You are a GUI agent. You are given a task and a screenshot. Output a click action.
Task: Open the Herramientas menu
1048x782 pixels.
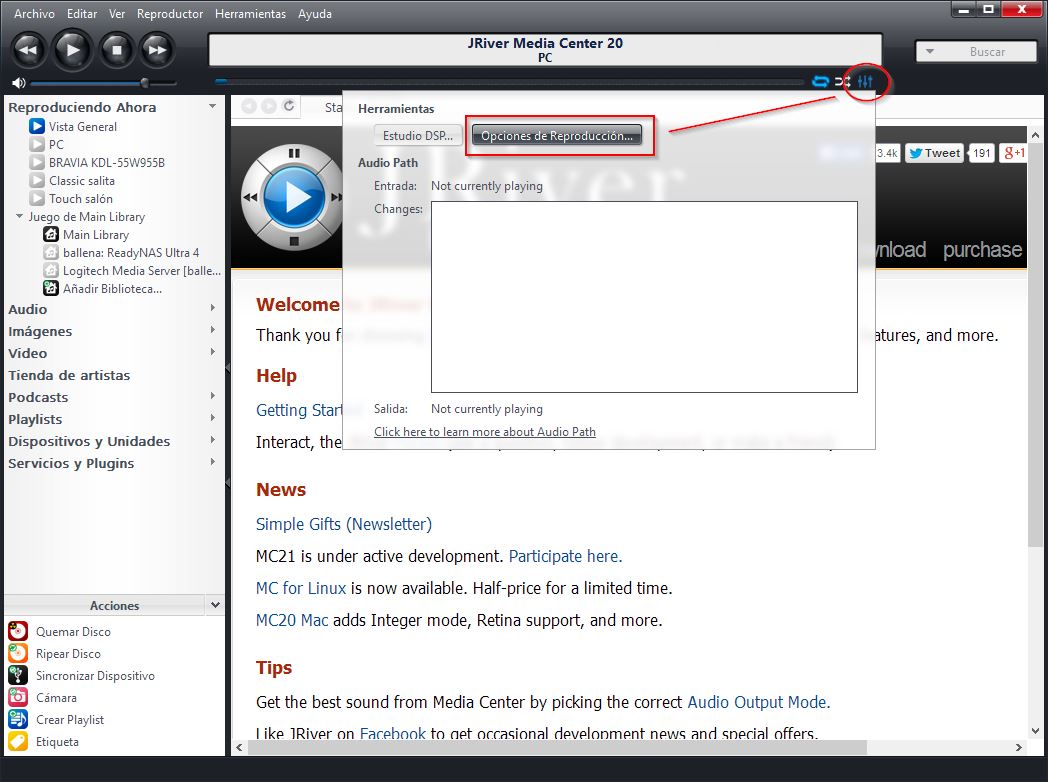250,14
